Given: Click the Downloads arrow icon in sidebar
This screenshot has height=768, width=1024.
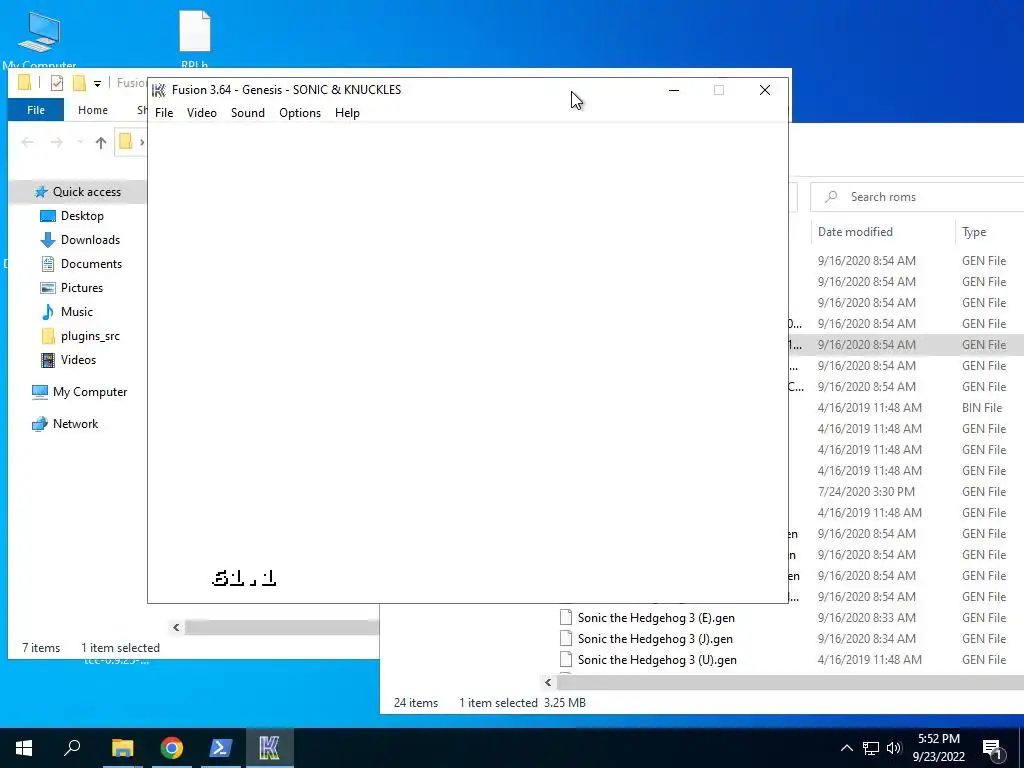Looking at the screenshot, I should [x=48, y=240].
